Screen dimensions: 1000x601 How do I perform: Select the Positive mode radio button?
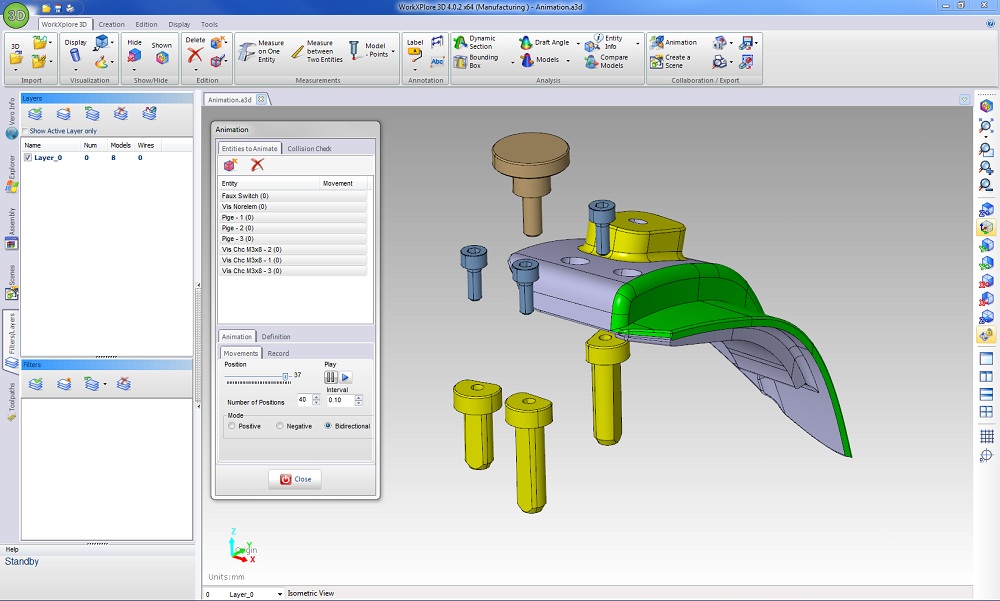(x=233, y=426)
